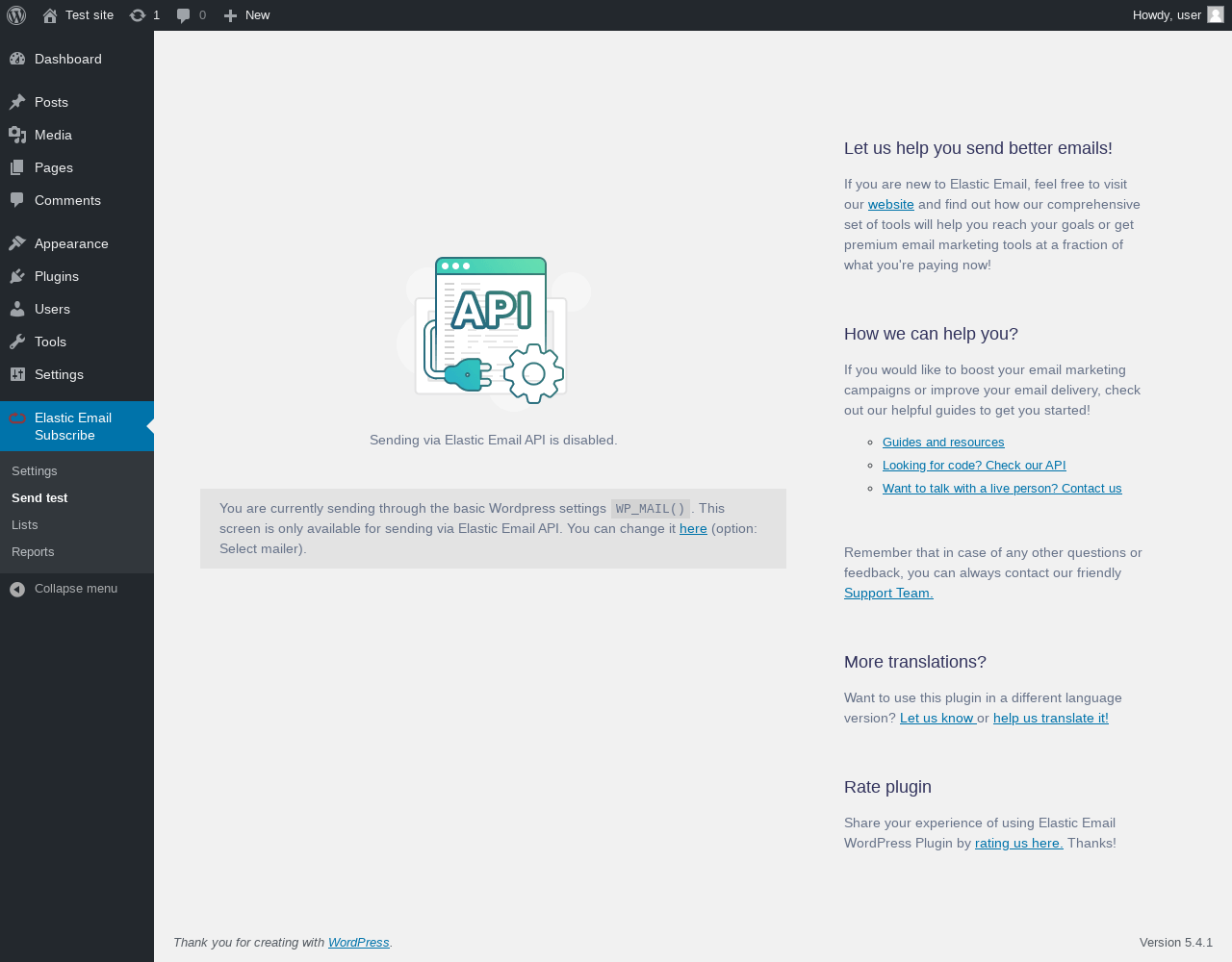Screen dimensions: 1232x962
Task: Open the Lists submenu item
Action: (25, 524)
